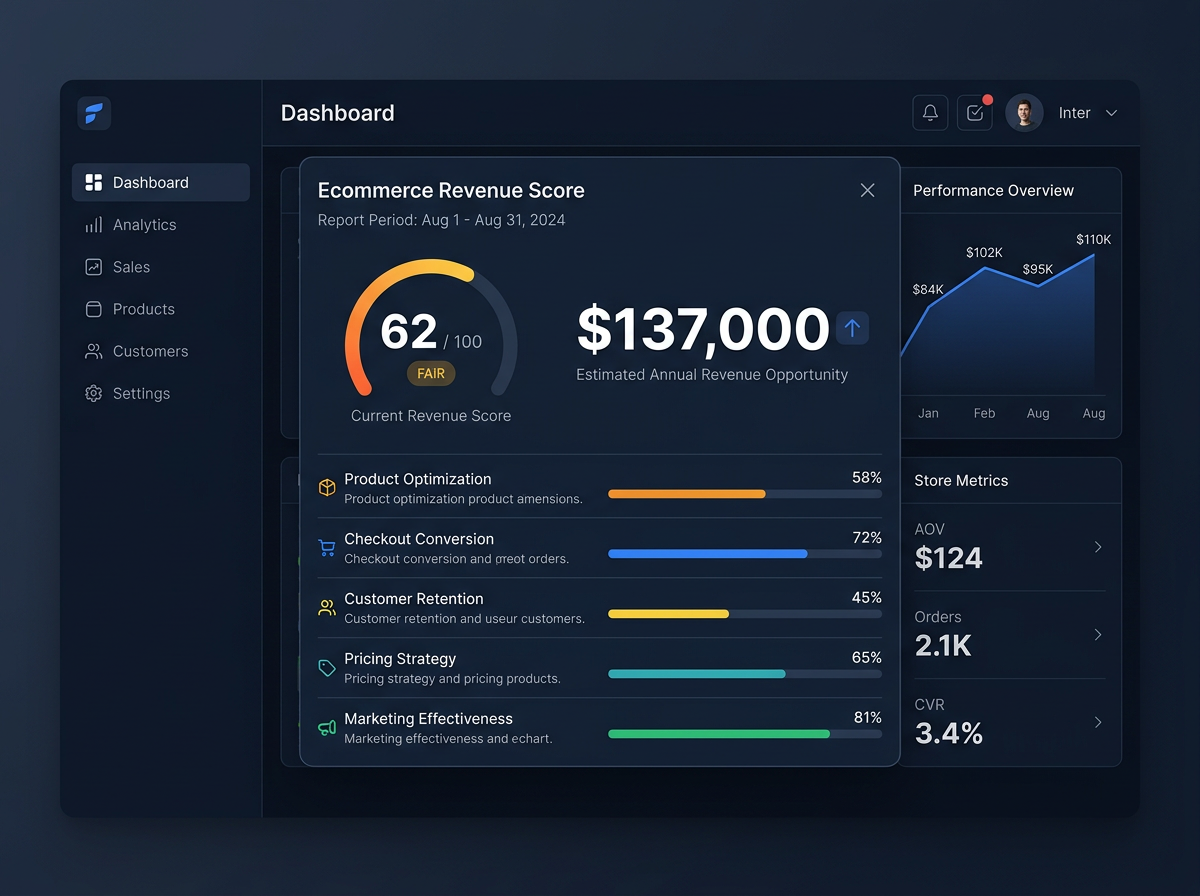Click the Pricing Strategy tag icon
This screenshot has height=896, width=1200.
[x=327, y=667]
